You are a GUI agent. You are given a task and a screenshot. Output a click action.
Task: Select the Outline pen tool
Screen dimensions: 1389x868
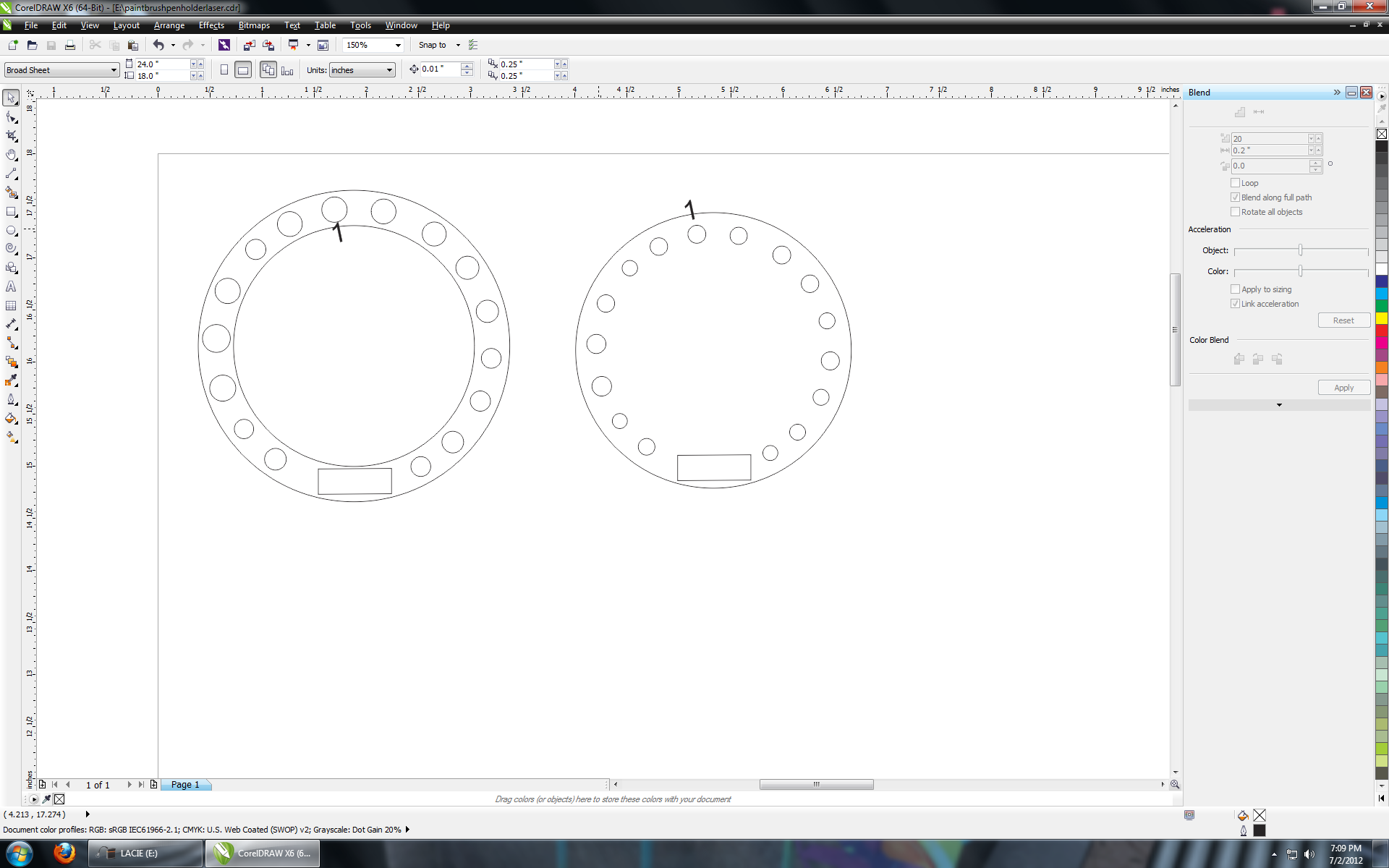coord(11,399)
